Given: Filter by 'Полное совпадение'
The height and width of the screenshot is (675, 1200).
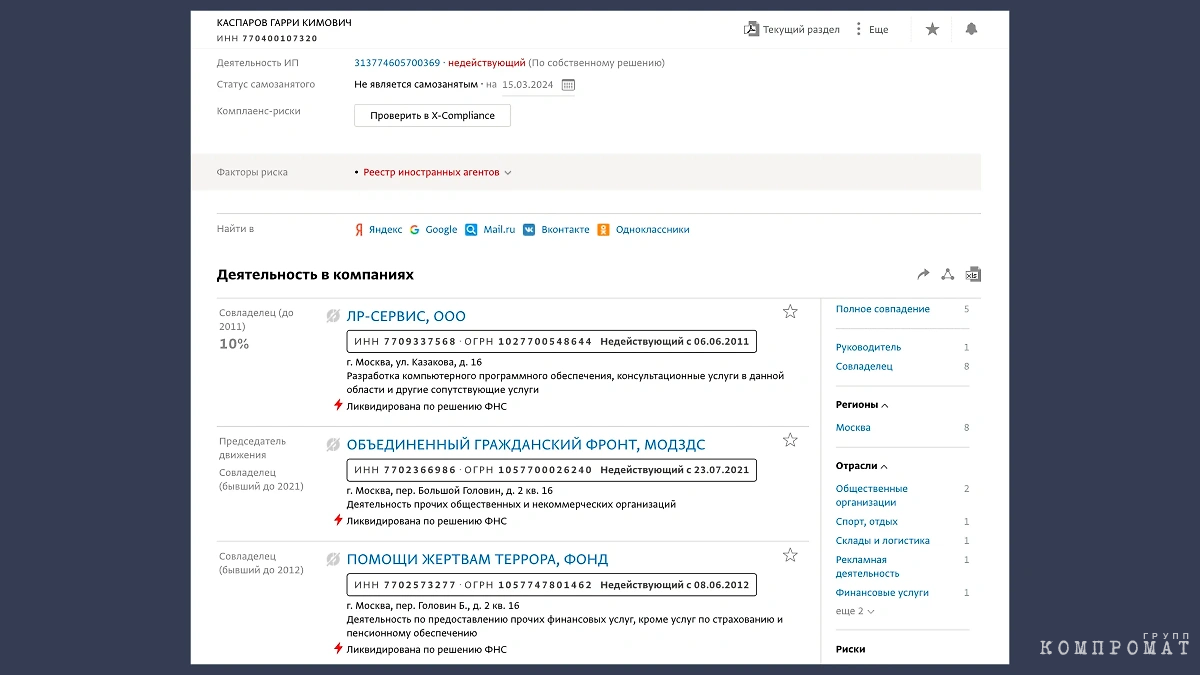Looking at the screenshot, I should (x=883, y=309).
